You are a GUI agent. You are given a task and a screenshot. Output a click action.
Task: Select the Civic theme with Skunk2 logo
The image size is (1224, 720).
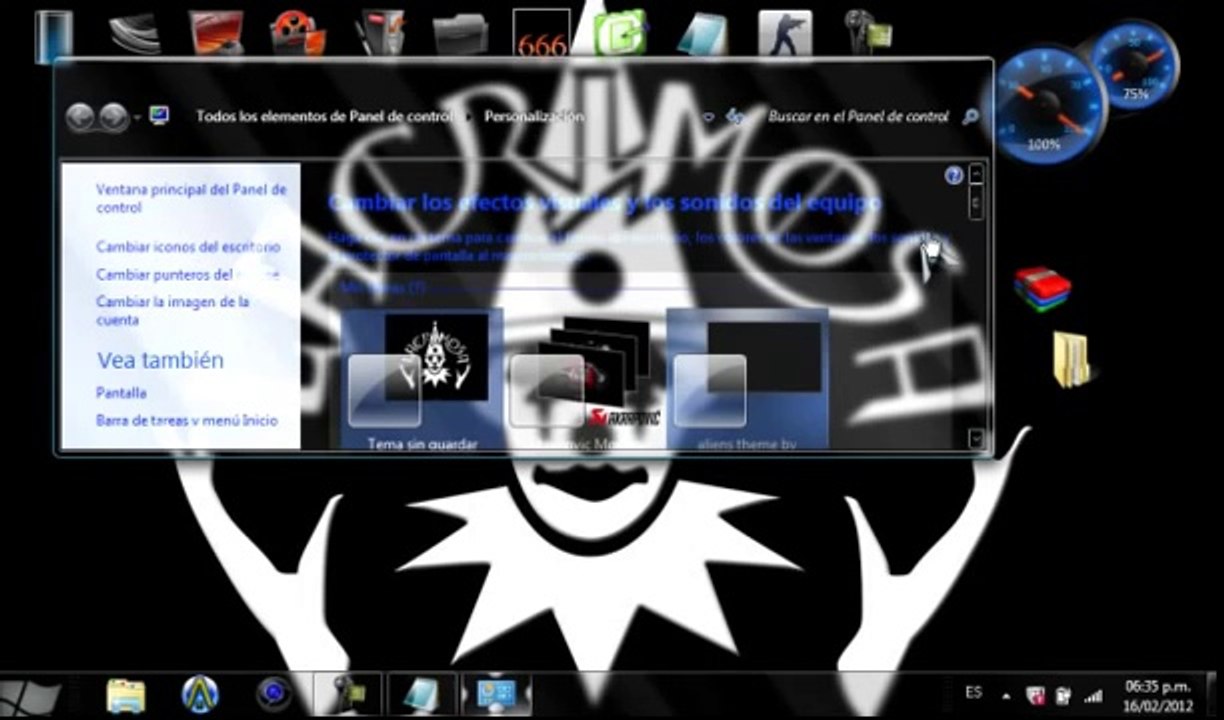pyautogui.click(x=585, y=380)
